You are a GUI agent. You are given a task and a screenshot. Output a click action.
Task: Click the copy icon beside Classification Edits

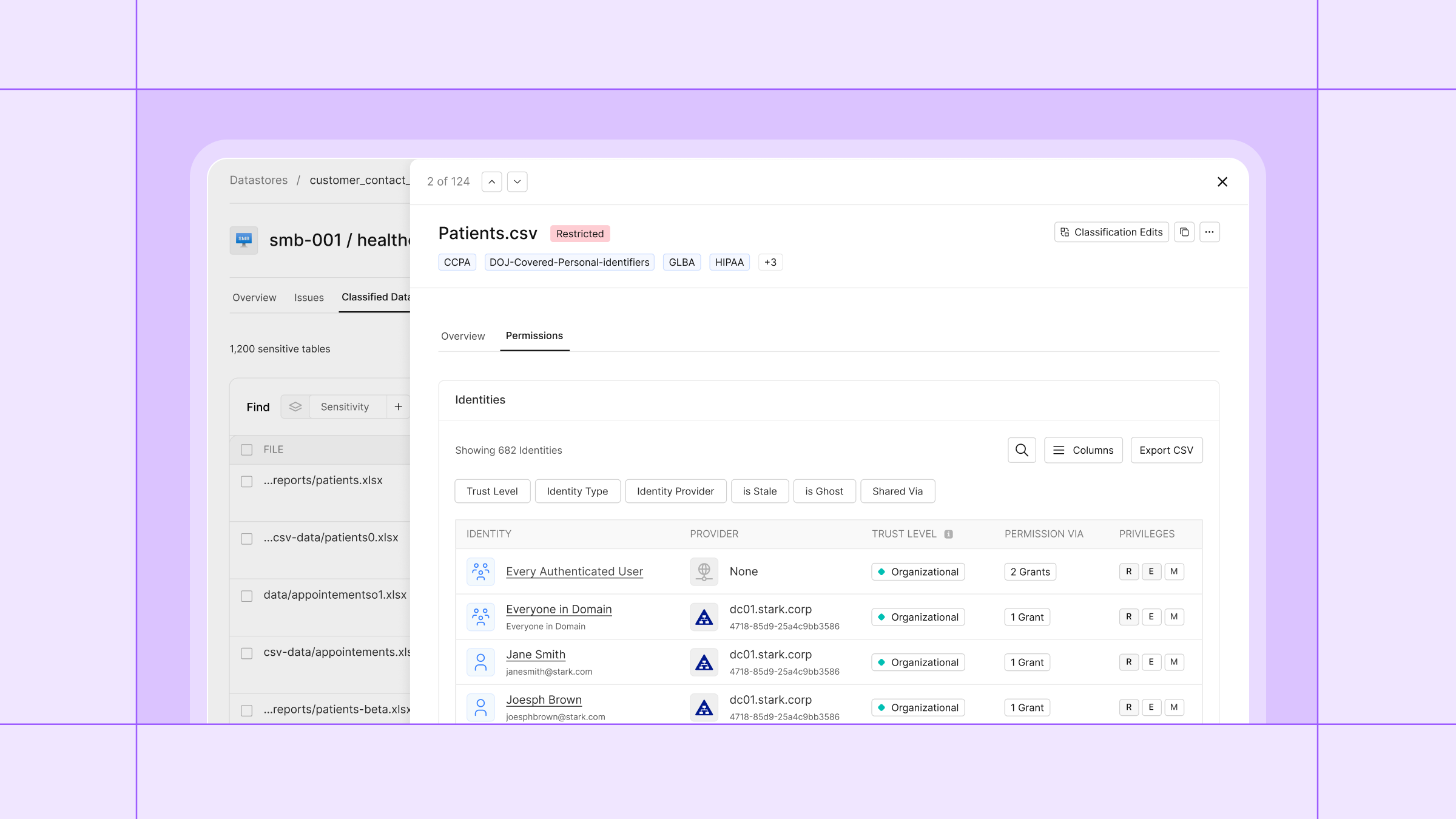[1184, 232]
